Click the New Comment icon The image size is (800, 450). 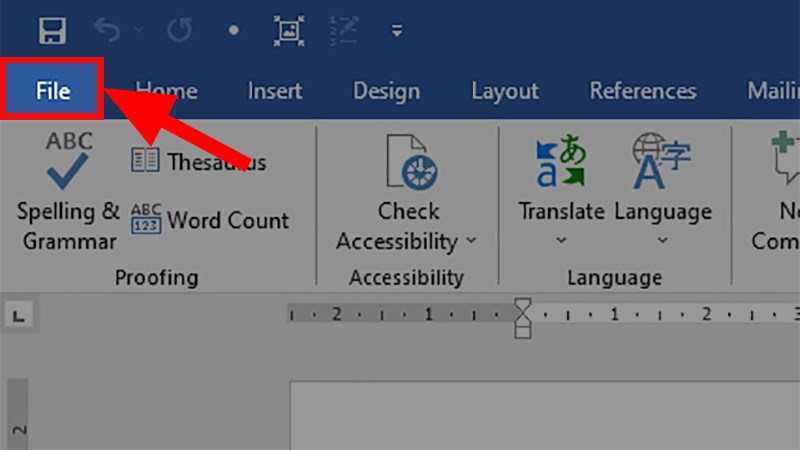pos(785,157)
